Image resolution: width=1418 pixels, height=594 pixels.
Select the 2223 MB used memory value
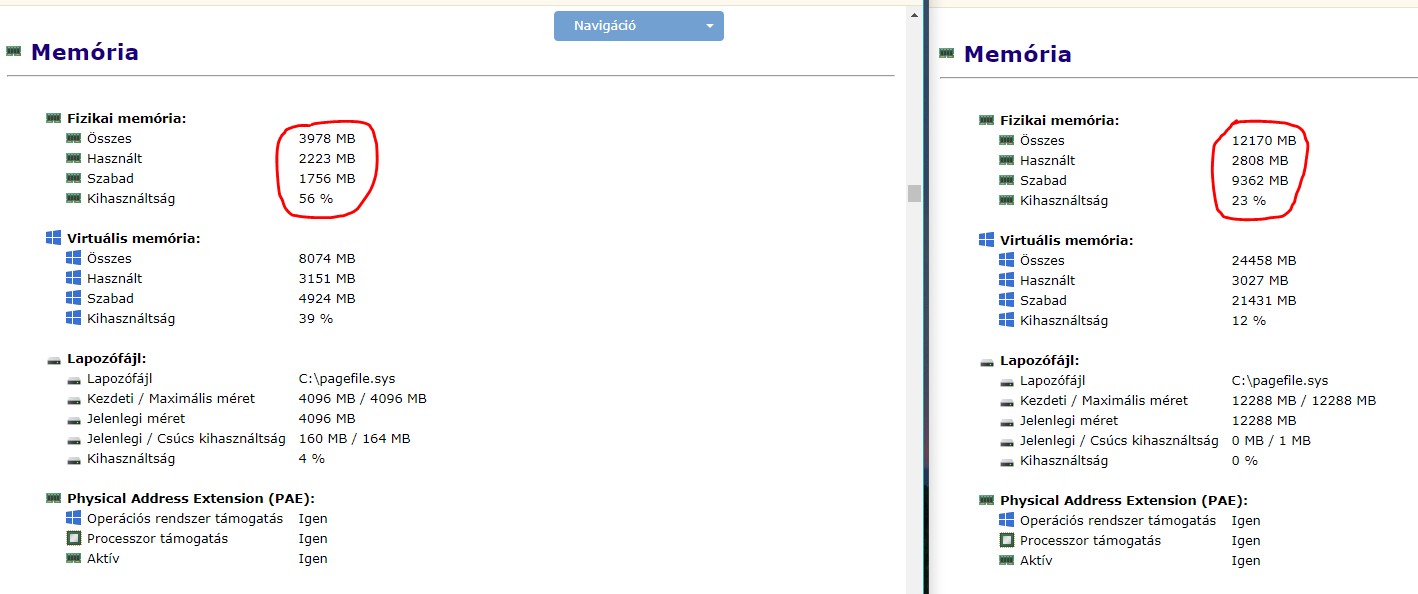click(327, 158)
